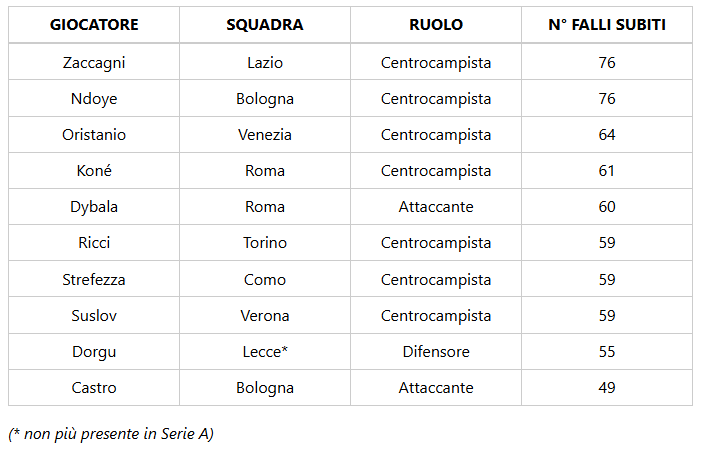The image size is (704, 452).
Task: Select the N° FALLI SUBITI header
Action: 607,25
